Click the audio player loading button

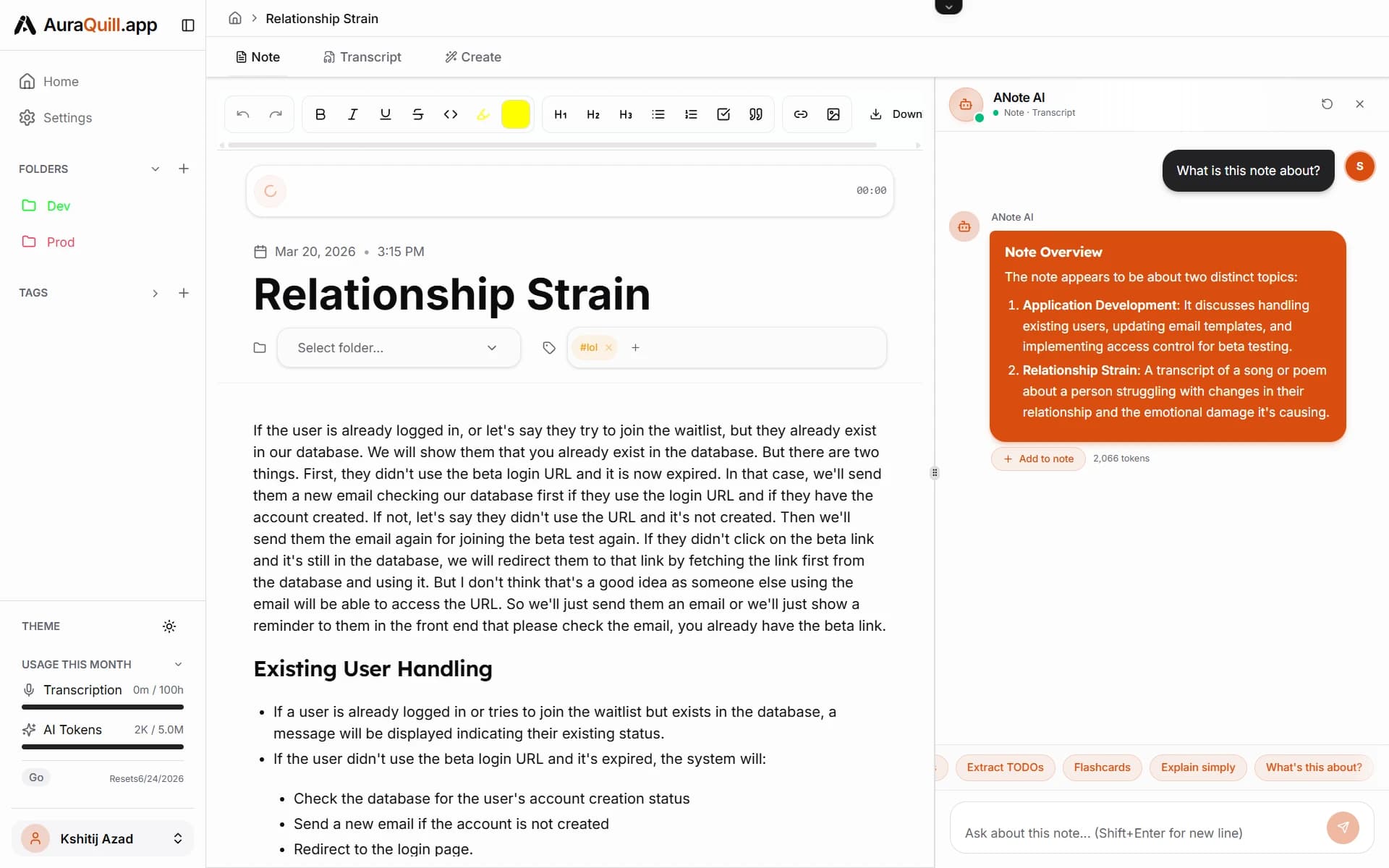pyautogui.click(x=271, y=191)
